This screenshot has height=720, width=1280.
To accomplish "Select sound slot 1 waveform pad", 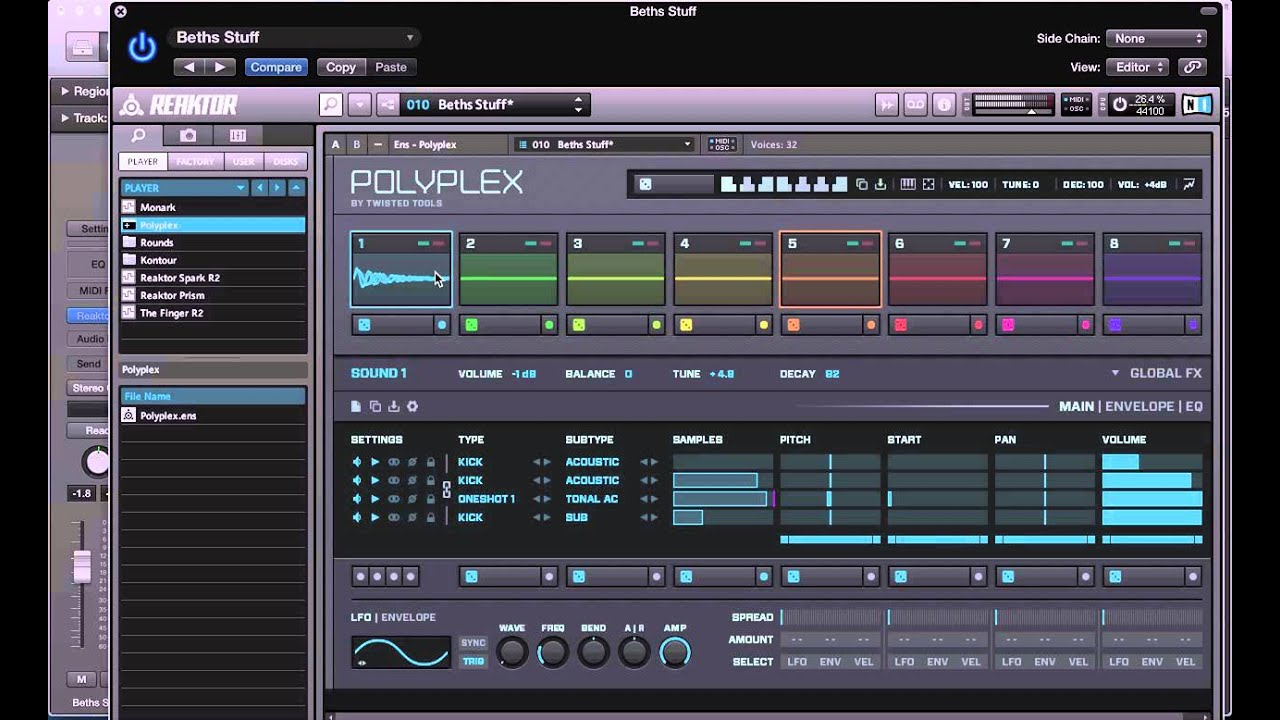I will [x=401, y=270].
